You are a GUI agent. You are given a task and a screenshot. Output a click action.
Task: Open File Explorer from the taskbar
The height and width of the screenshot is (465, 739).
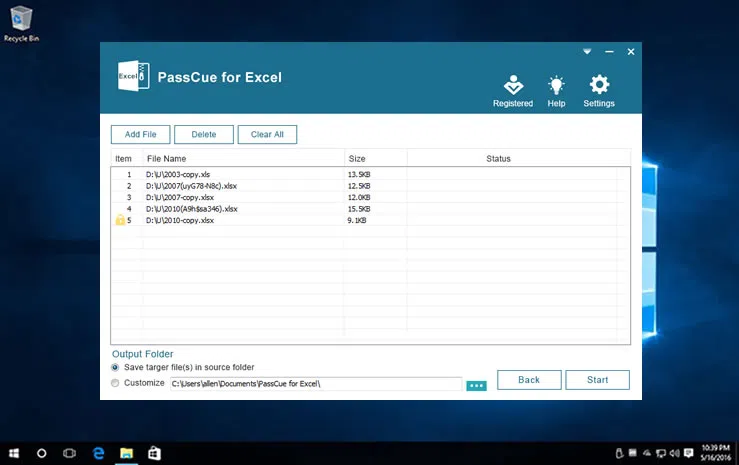(126, 453)
